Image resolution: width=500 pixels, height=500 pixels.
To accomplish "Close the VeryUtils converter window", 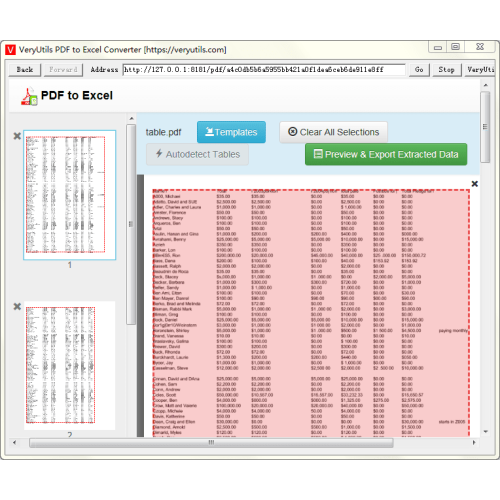I will 480,47.
